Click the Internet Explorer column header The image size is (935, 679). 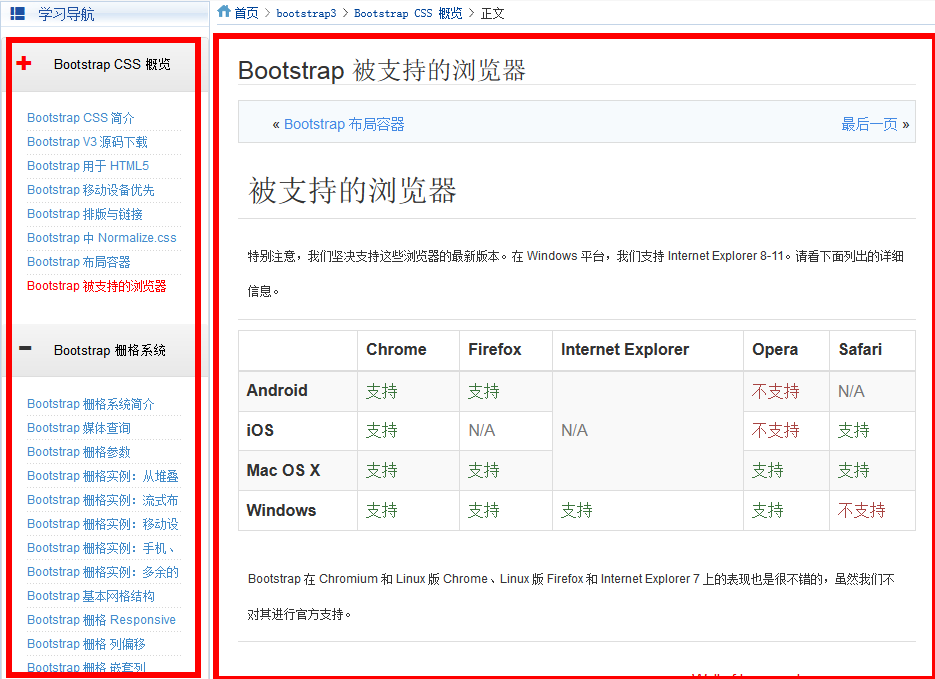click(x=625, y=350)
